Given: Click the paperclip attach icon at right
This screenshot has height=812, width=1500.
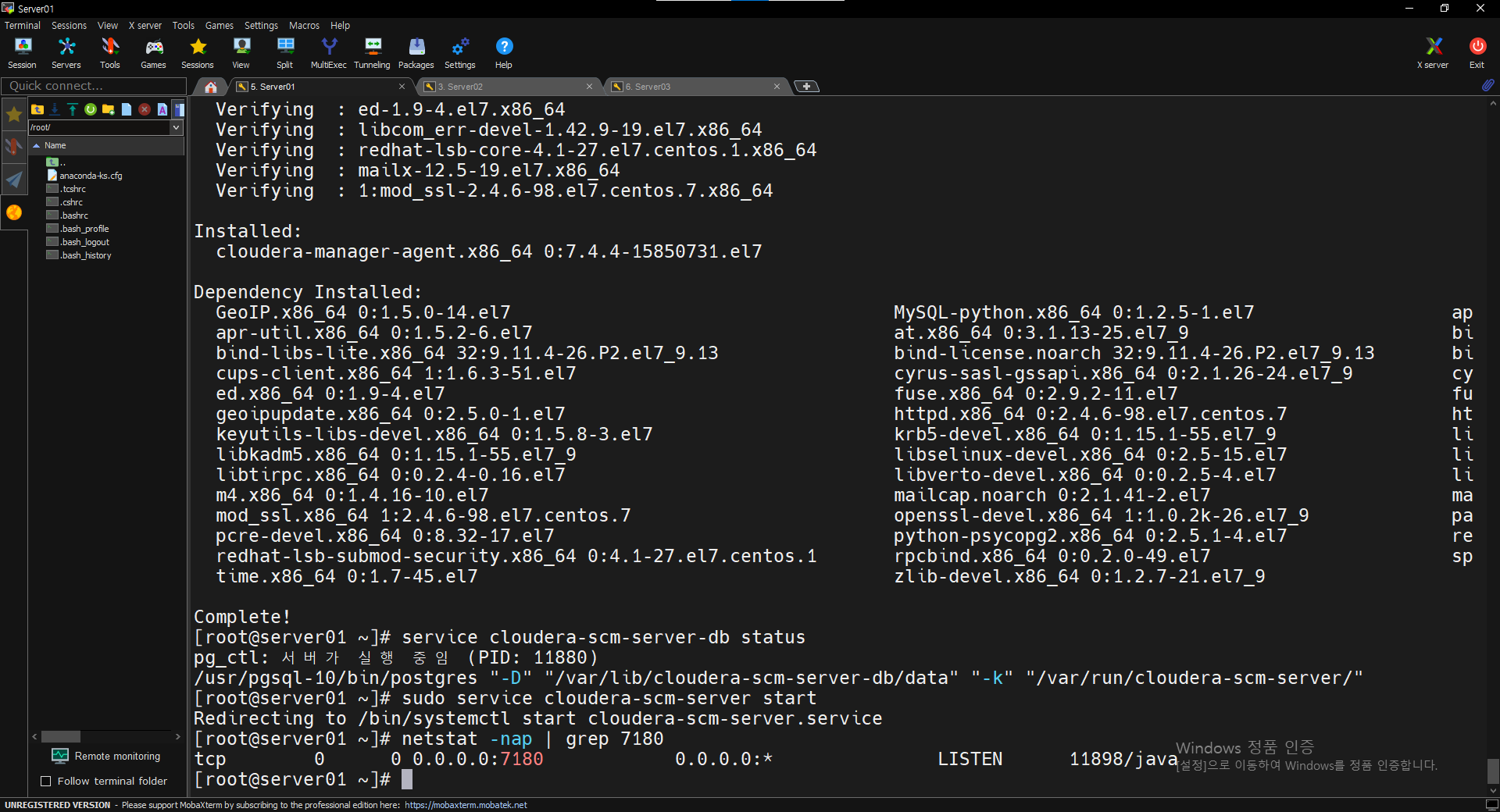Looking at the screenshot, I should click(x=1488, y=85).
